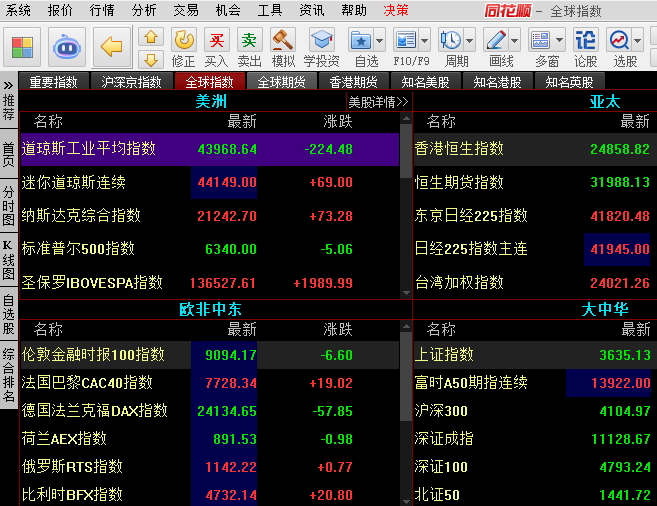This screenshot has height=506, width=657.
Task: Select 纳斯达克综合指数 row
Action: [x=210, y=216]
